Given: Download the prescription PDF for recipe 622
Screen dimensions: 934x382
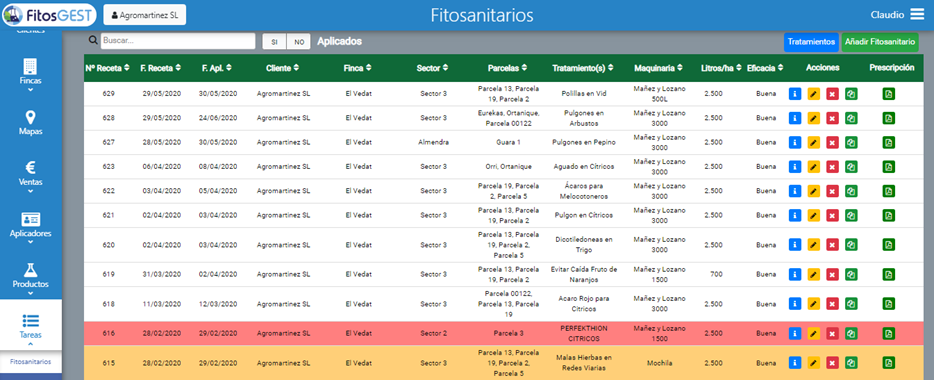Looking at the screenshot, I should tap(889, 191).
